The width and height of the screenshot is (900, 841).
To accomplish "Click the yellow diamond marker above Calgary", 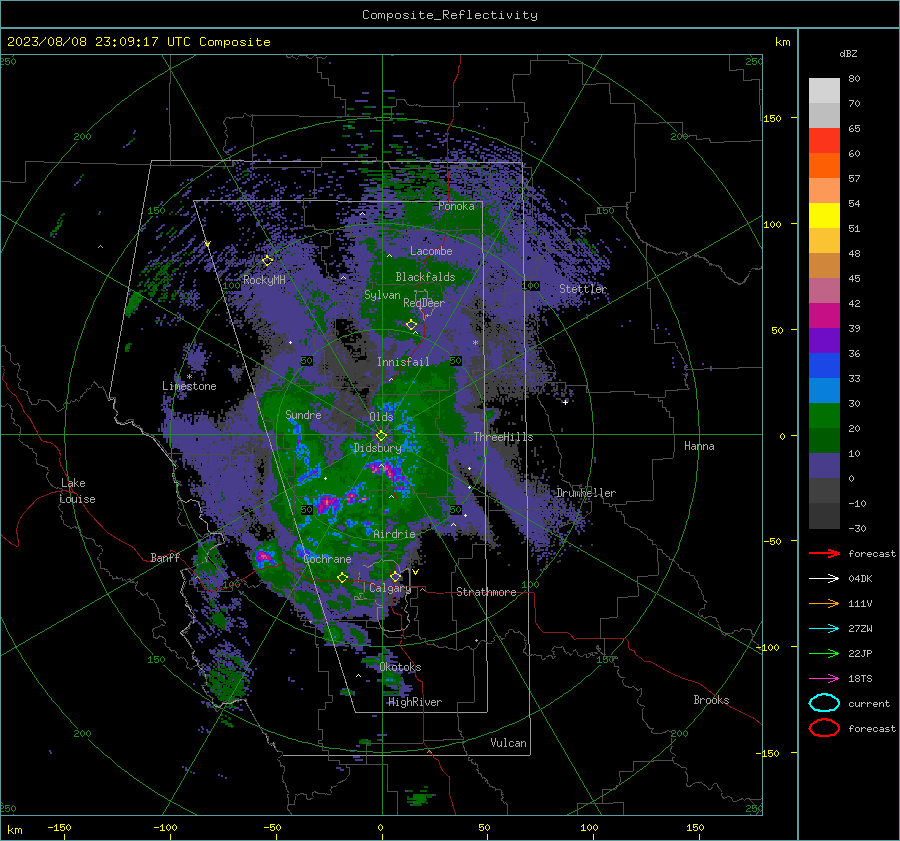I will 395,576.
